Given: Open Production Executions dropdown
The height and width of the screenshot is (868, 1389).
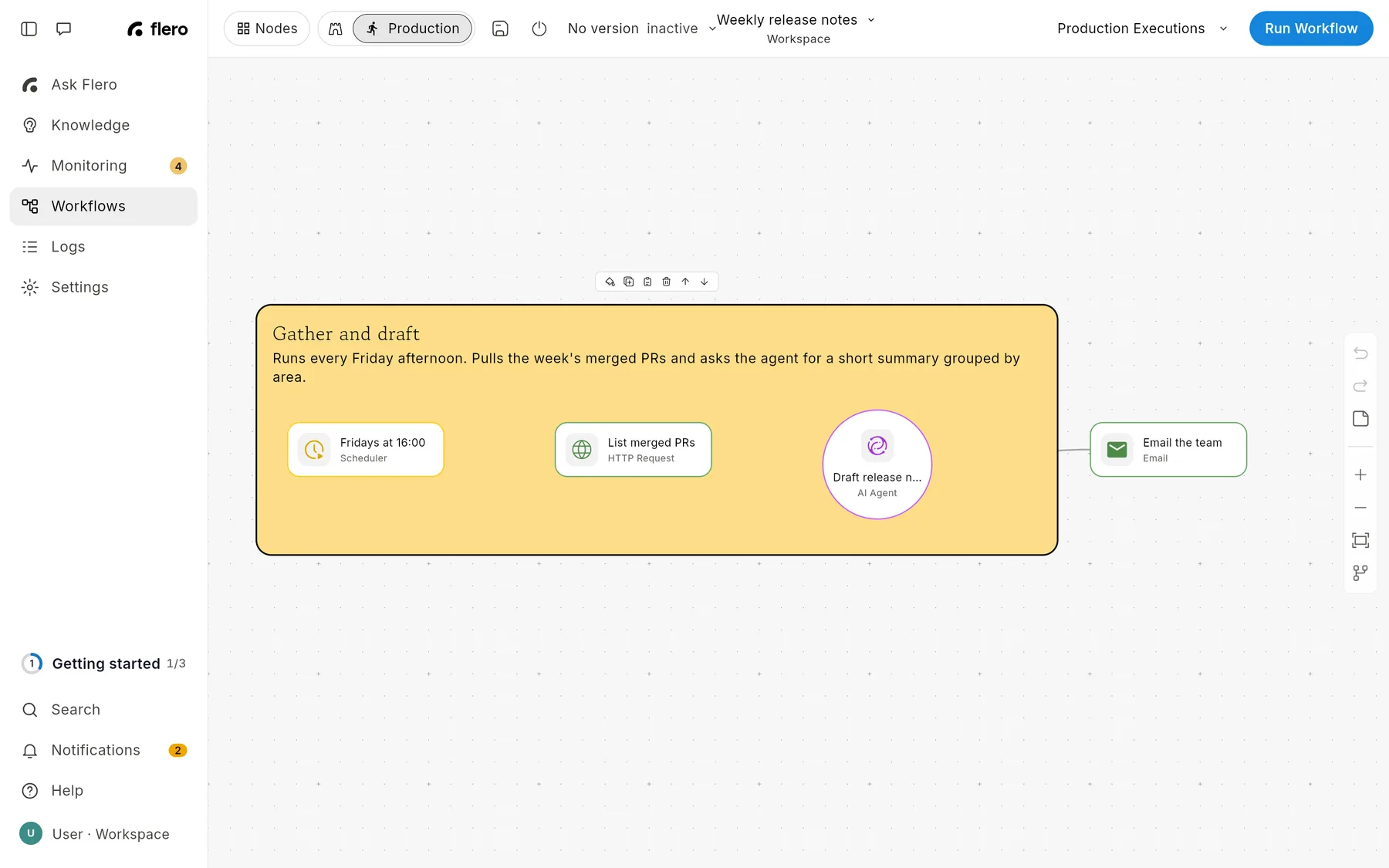Looking at the screenshot, I should 1142,29.
